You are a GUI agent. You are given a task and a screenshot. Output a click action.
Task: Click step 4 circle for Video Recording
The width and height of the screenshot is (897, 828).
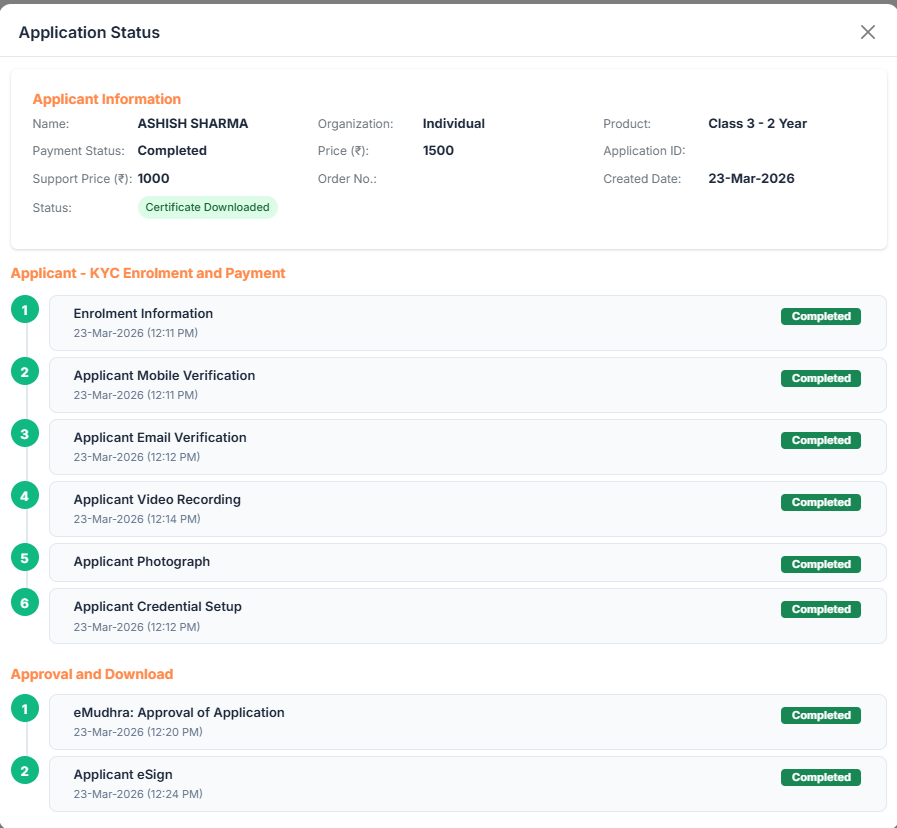(x=25, y=496)
